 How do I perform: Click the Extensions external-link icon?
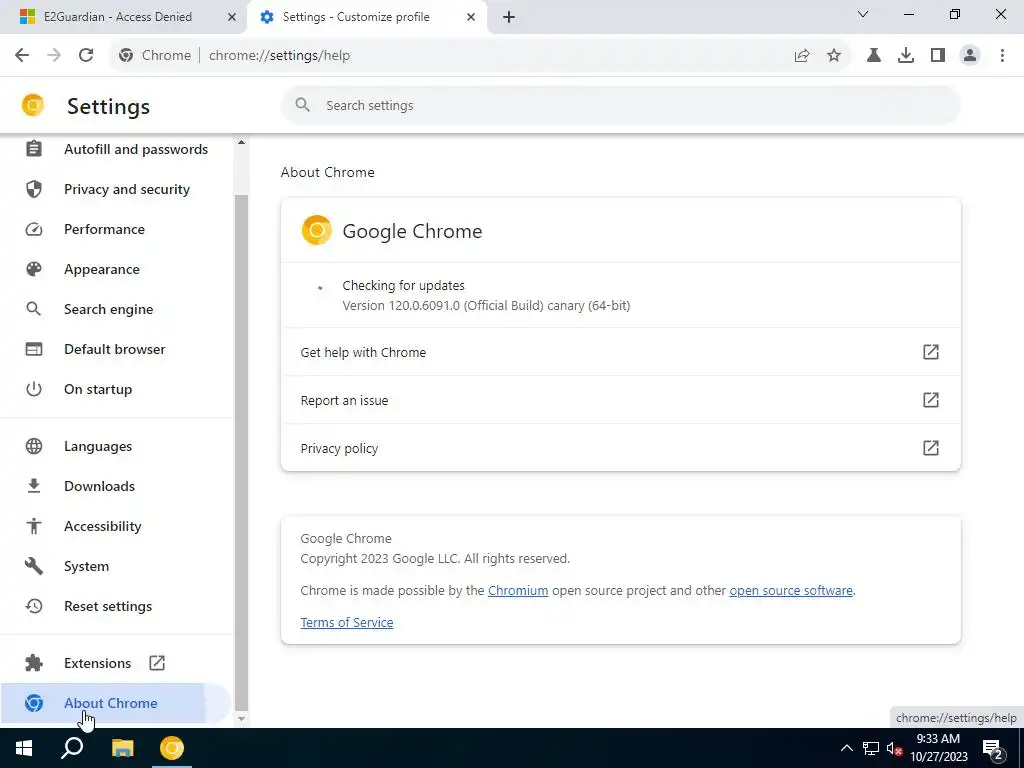click(x=157, y=663)
